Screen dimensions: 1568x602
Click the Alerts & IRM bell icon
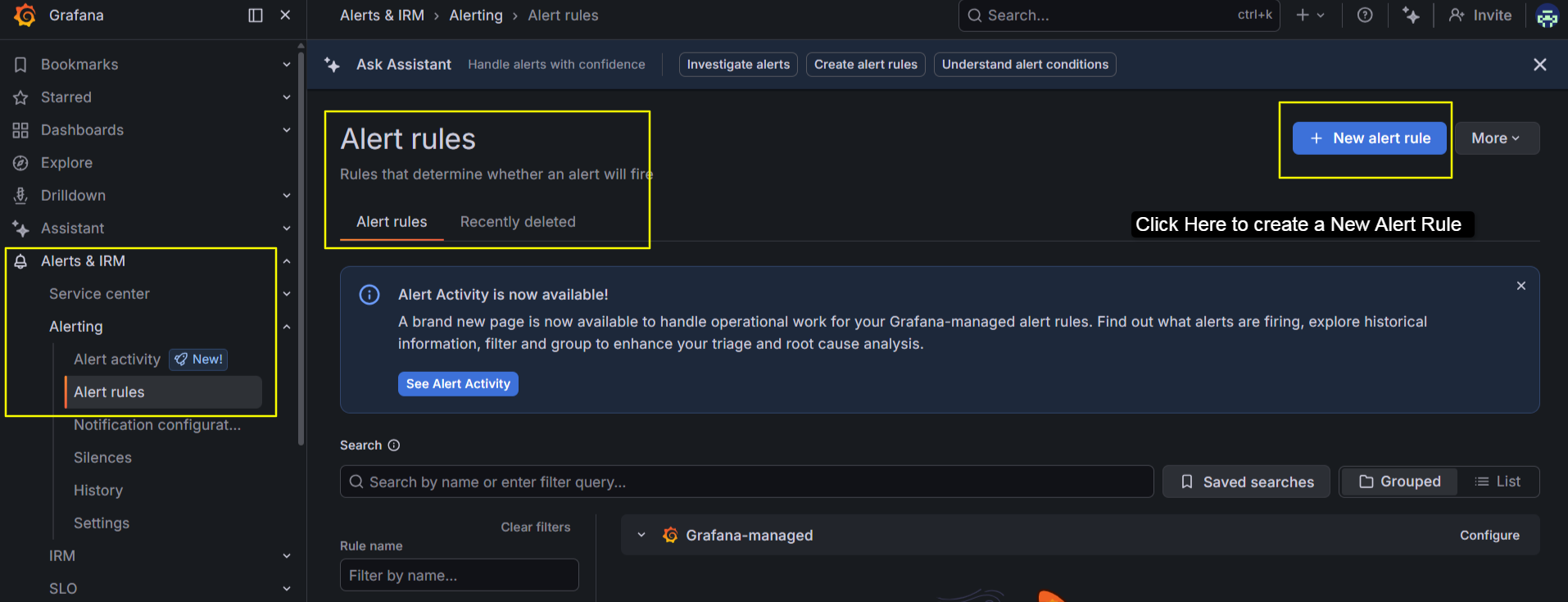coord(20,261)
